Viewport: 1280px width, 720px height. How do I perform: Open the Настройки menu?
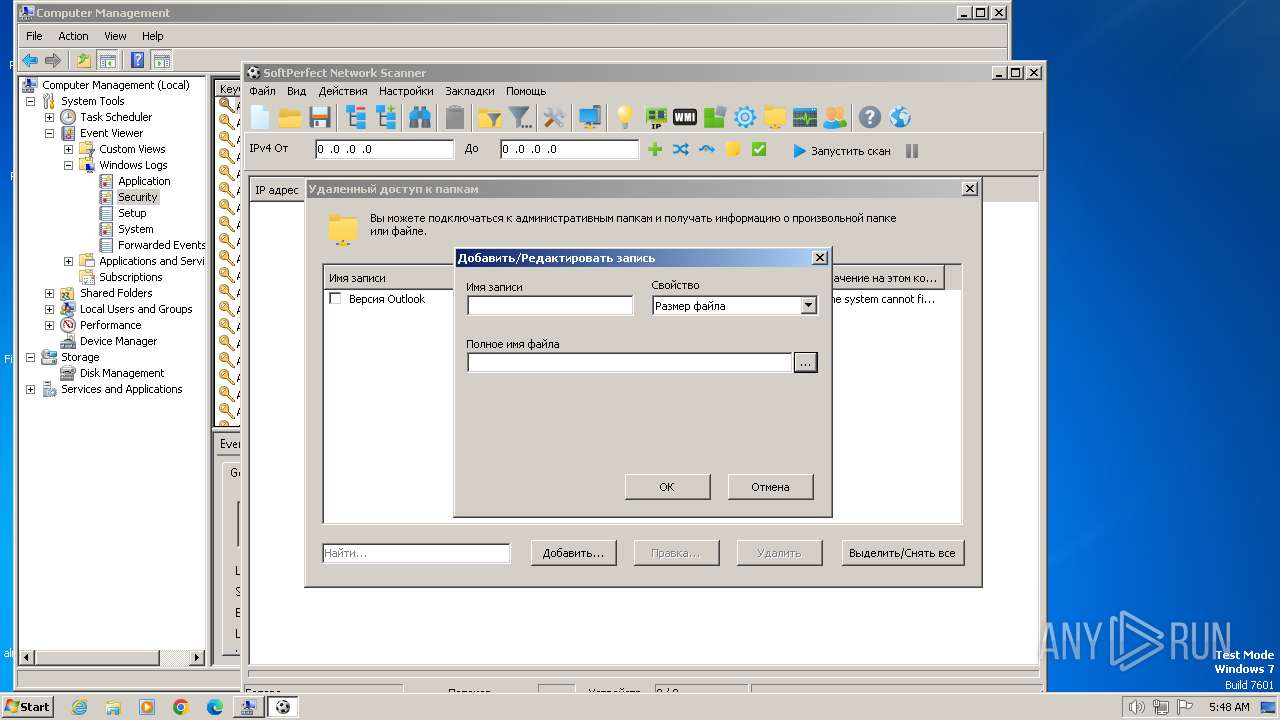[x=406, y=91]
